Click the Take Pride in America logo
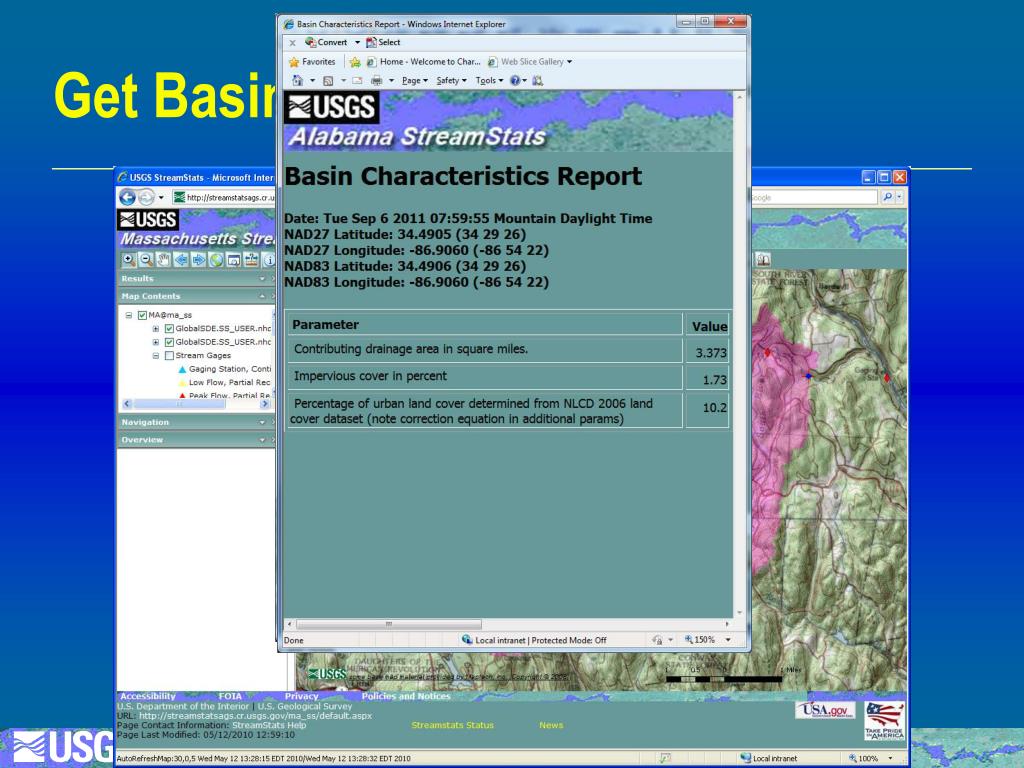 (885, 721)
